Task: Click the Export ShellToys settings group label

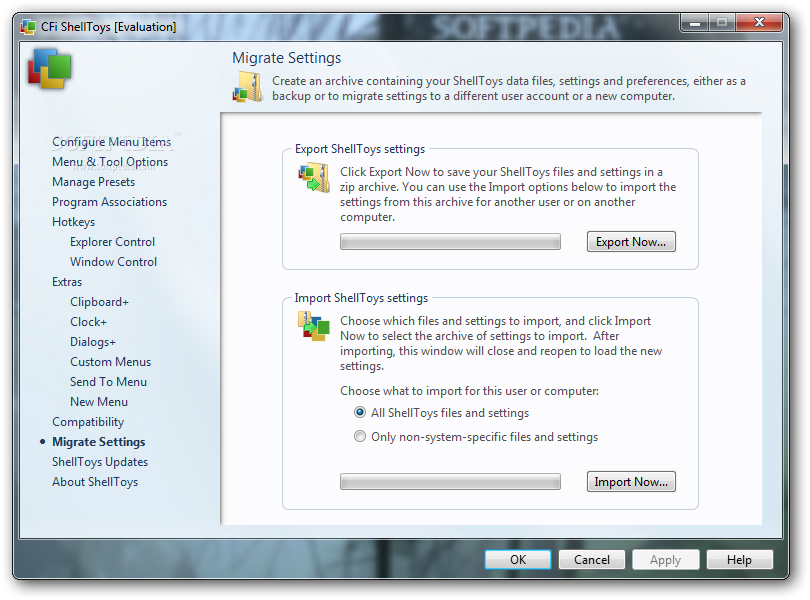Action: tap(360, 149)
